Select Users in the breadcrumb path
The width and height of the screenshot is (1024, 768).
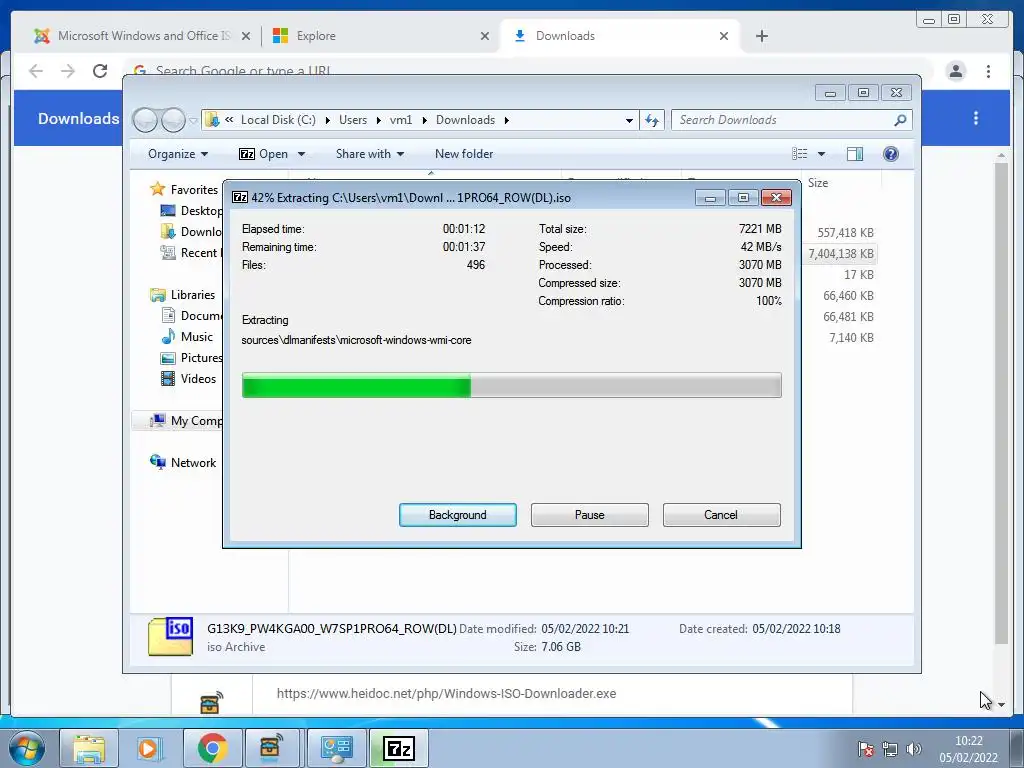[353, 120]
